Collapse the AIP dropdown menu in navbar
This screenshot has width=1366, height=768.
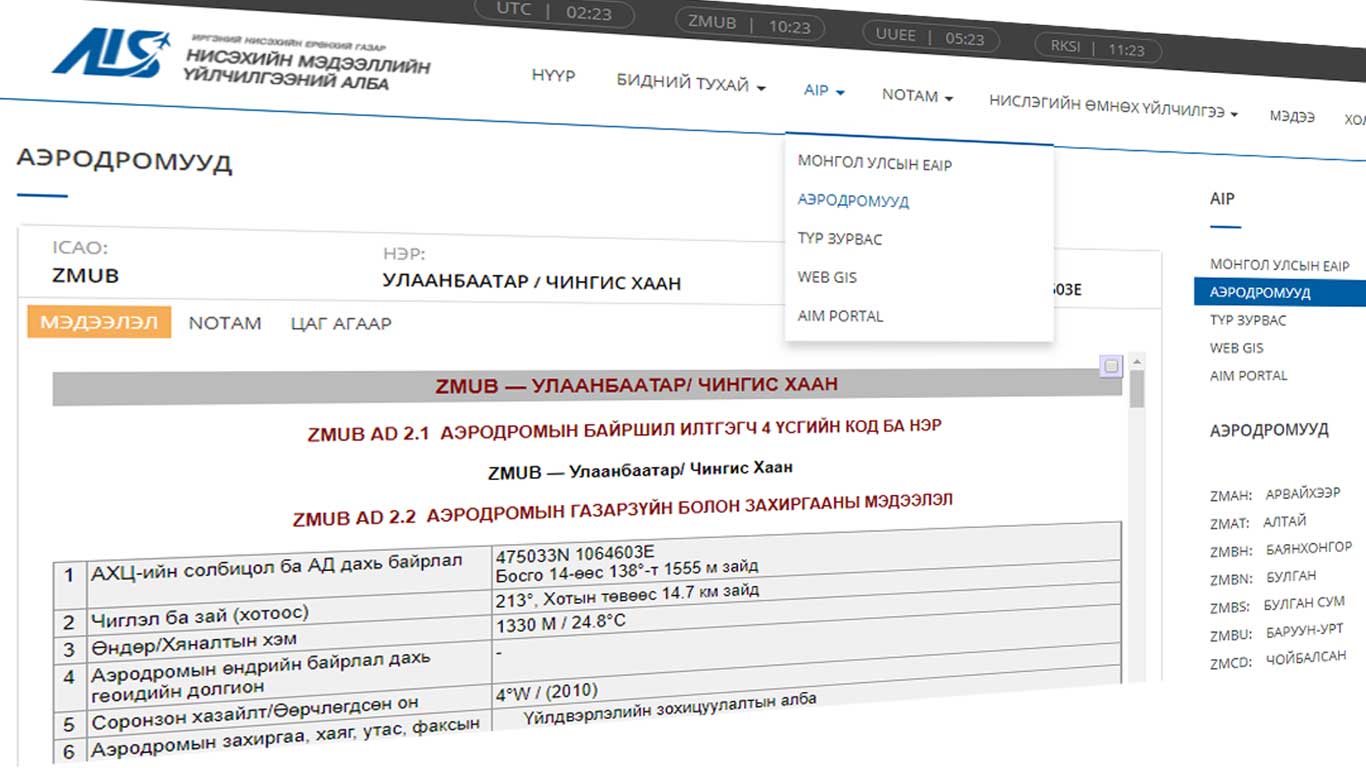(824, 91)
